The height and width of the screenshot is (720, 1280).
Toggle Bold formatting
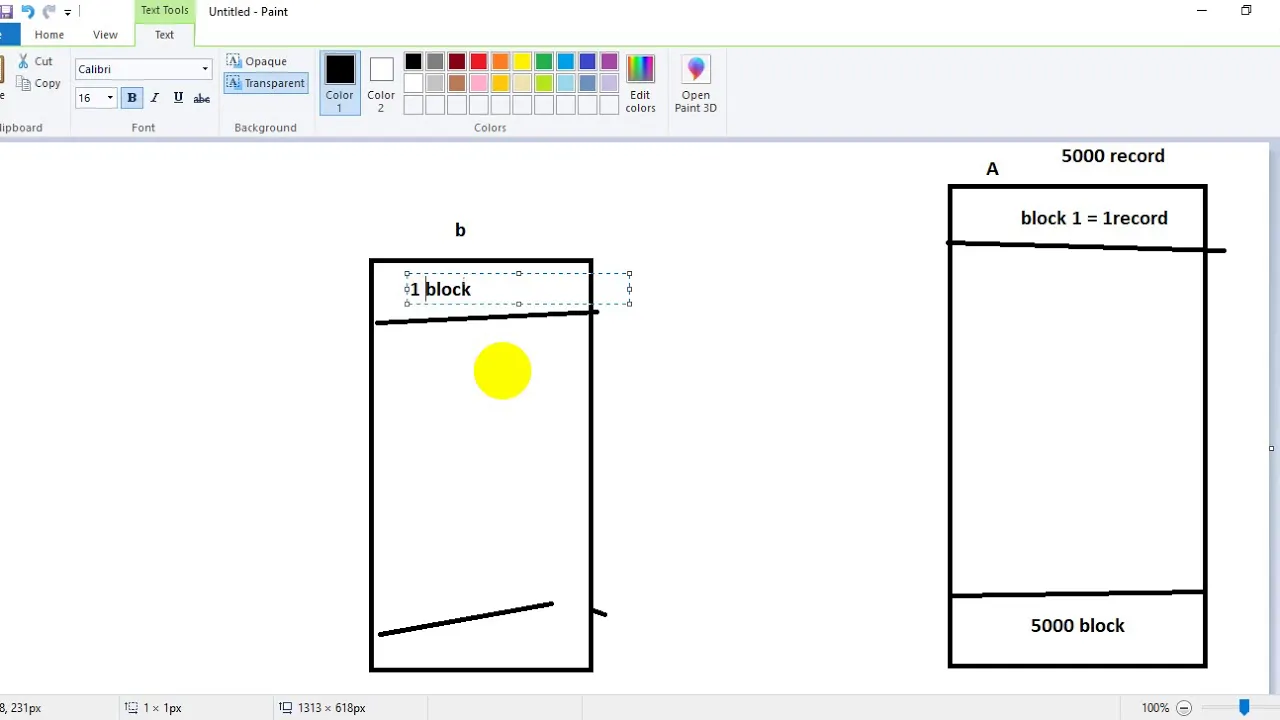click(x=131, y=98)
